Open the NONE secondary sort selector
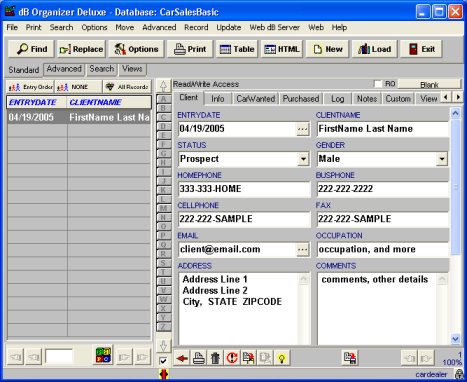467x382 pixels. pos(79,87)
